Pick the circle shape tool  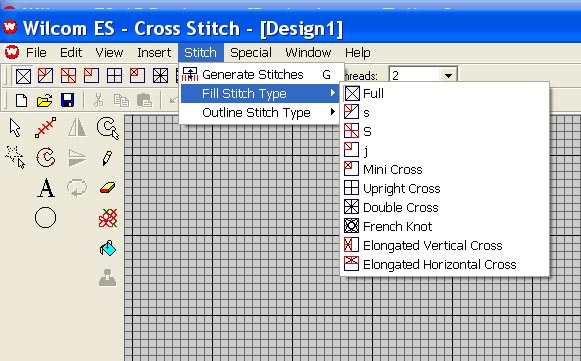coord(46,217)
